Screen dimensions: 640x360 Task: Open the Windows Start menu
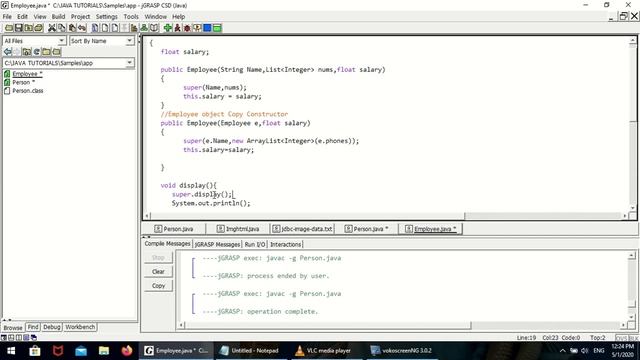click(11, 351)
